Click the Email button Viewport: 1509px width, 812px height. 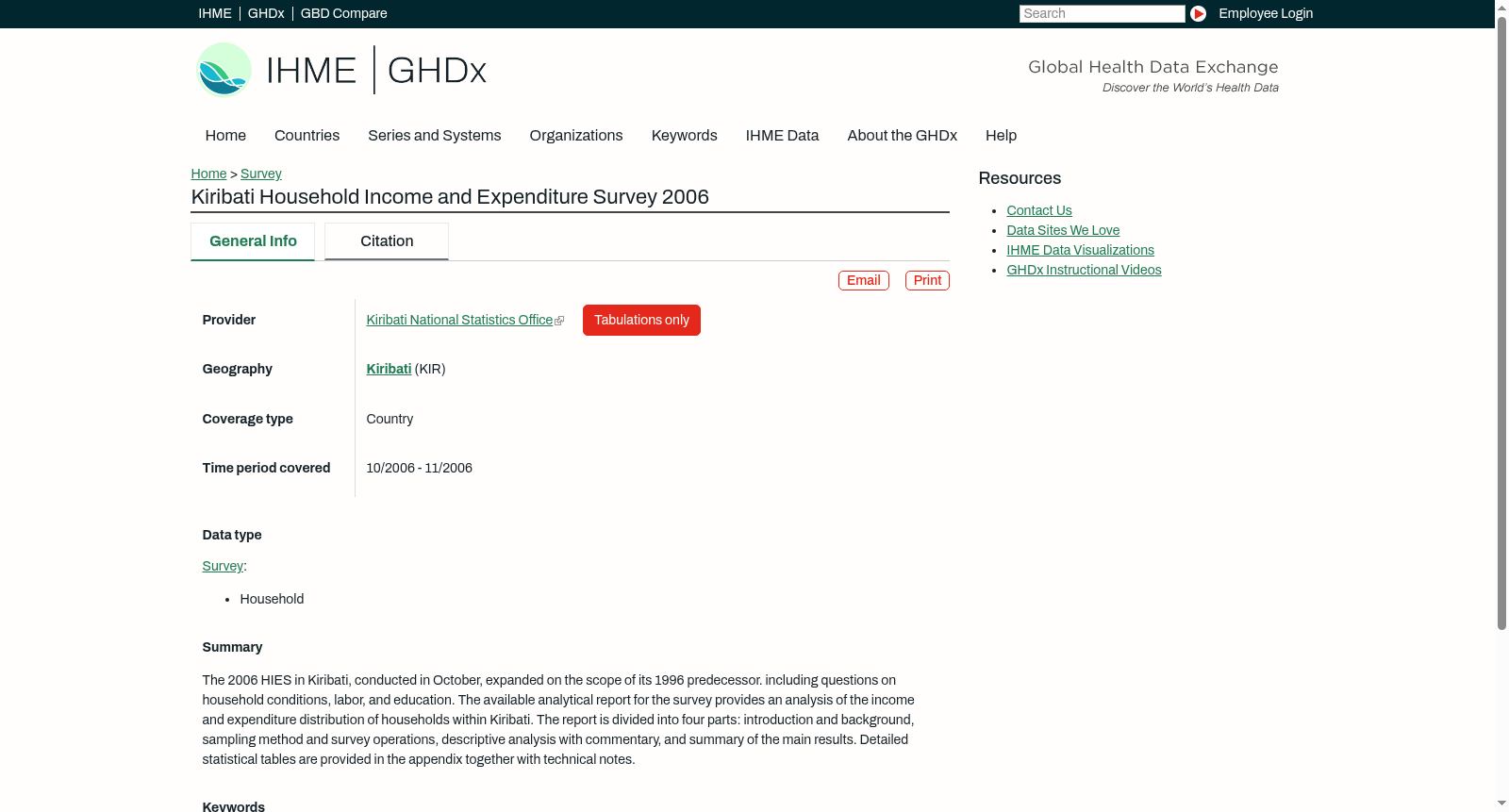point(864,280)
